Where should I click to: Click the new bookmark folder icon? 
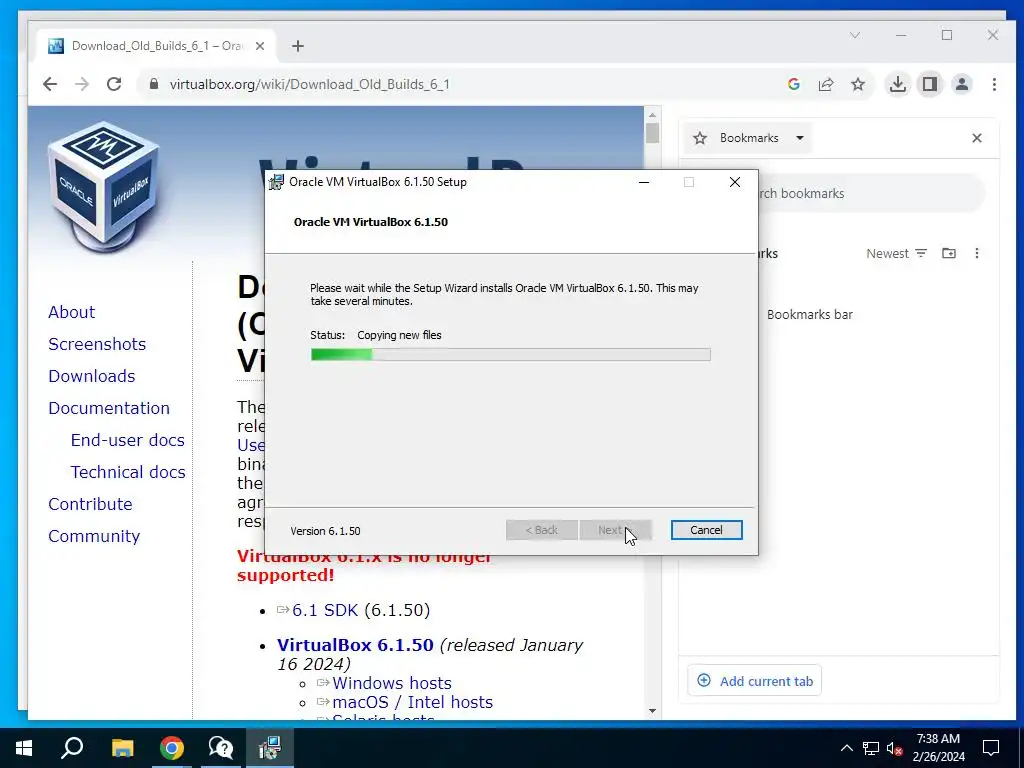(x=949, y=253)
